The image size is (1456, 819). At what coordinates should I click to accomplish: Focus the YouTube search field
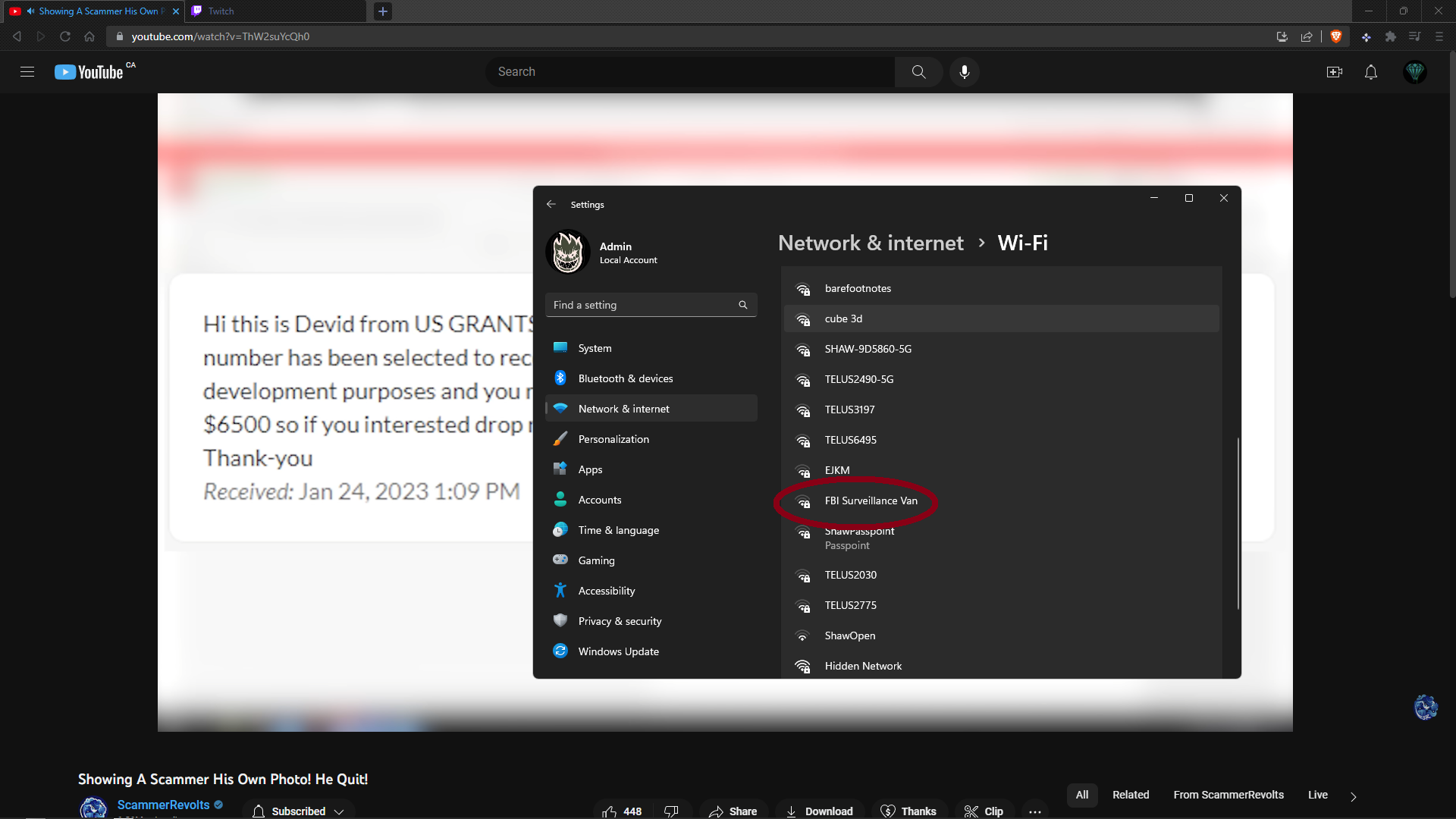coord(690,72)
